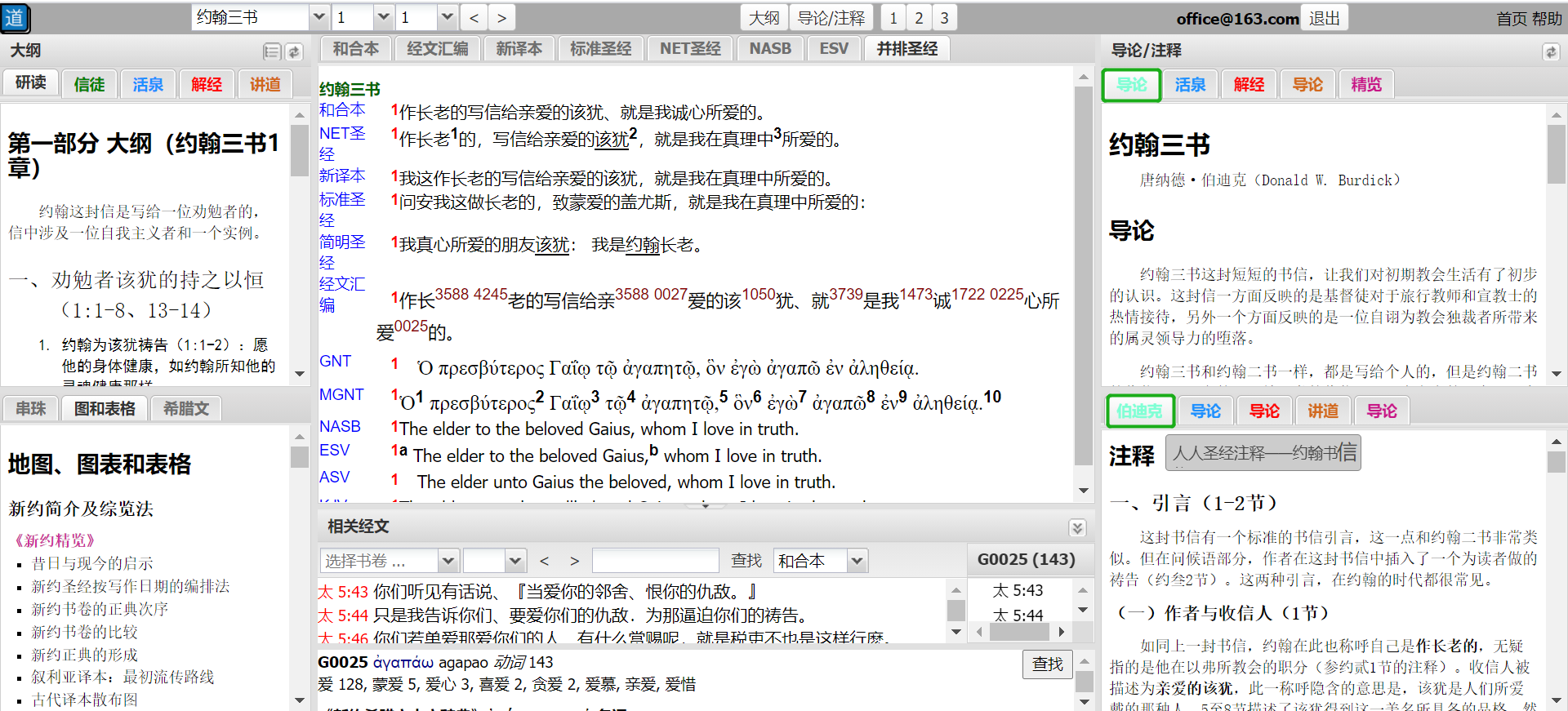Screen dimensions: 1568x711
Task: Open the 昔日与现今的启示 link
Action: tap(92, 563)
